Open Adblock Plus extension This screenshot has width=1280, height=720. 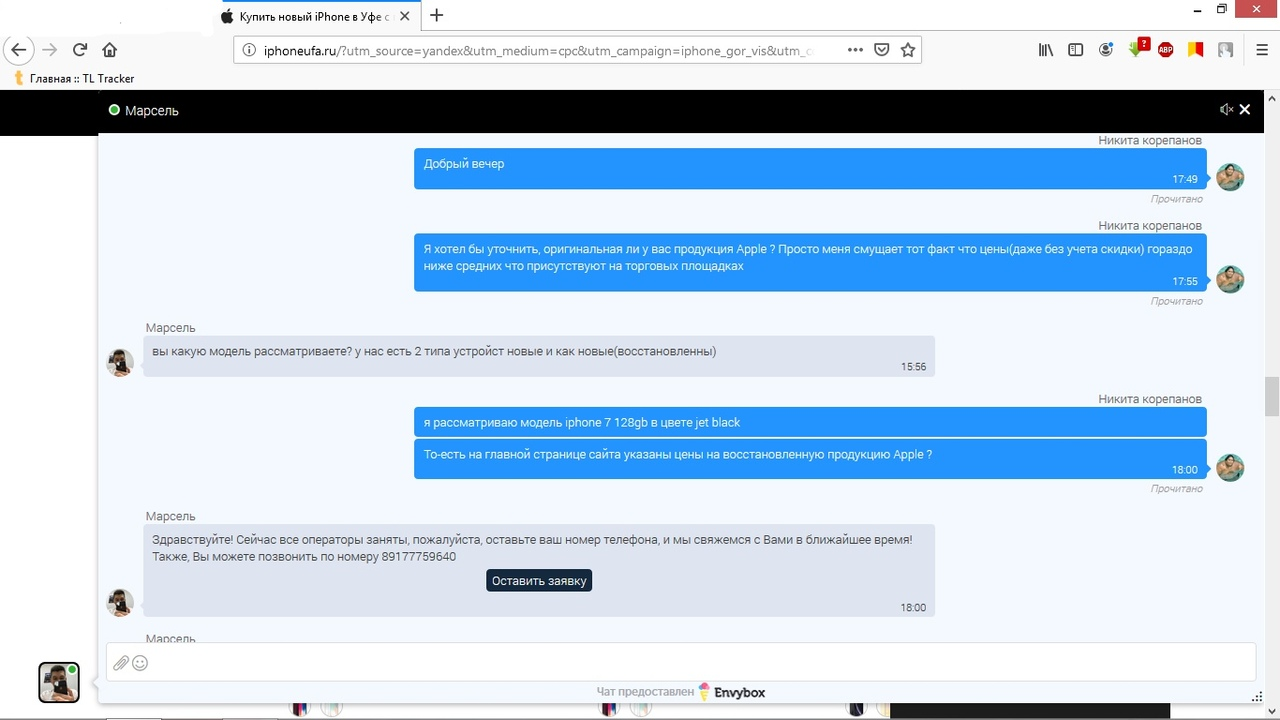pyautogui.click(x=1165, y=50)
